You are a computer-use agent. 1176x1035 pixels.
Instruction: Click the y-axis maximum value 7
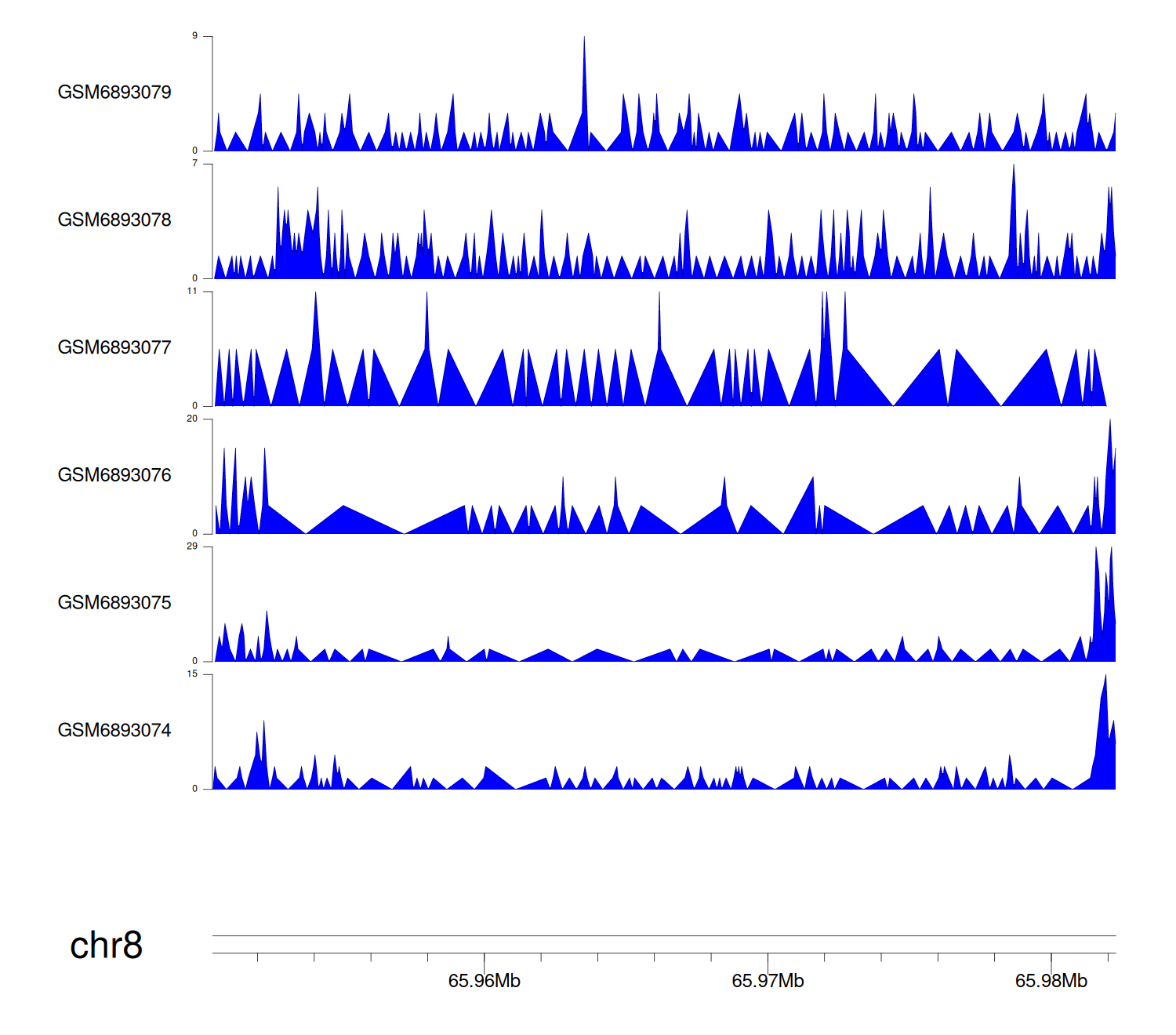click(195, 164)
